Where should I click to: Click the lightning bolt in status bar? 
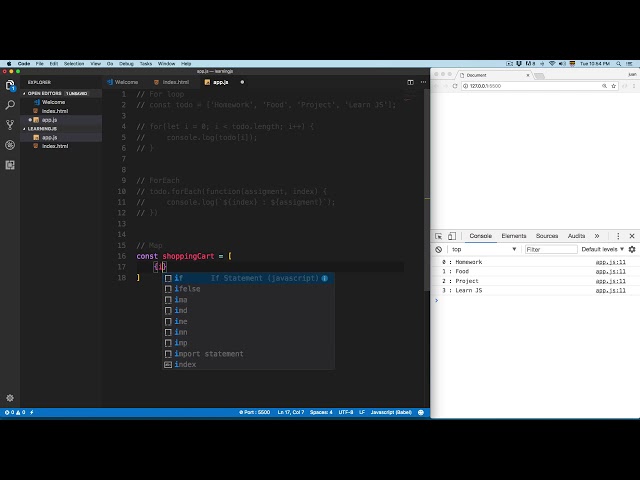click(32, 413)
